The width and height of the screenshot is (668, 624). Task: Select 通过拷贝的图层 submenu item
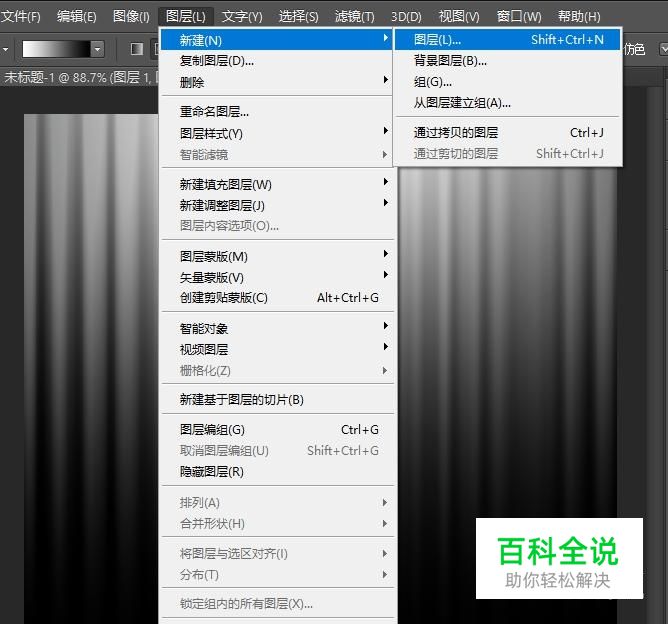pyautogui.click(x=507, y=132)
